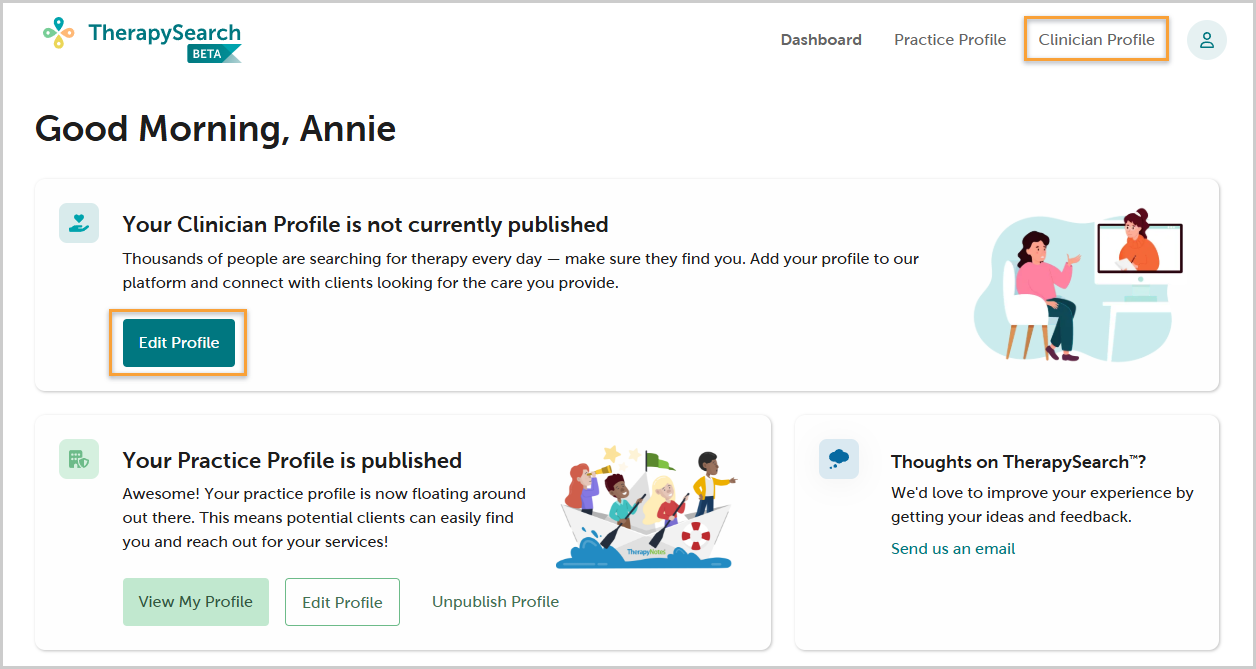
Task: Click the TherapySearch logo
Action: 142,40
